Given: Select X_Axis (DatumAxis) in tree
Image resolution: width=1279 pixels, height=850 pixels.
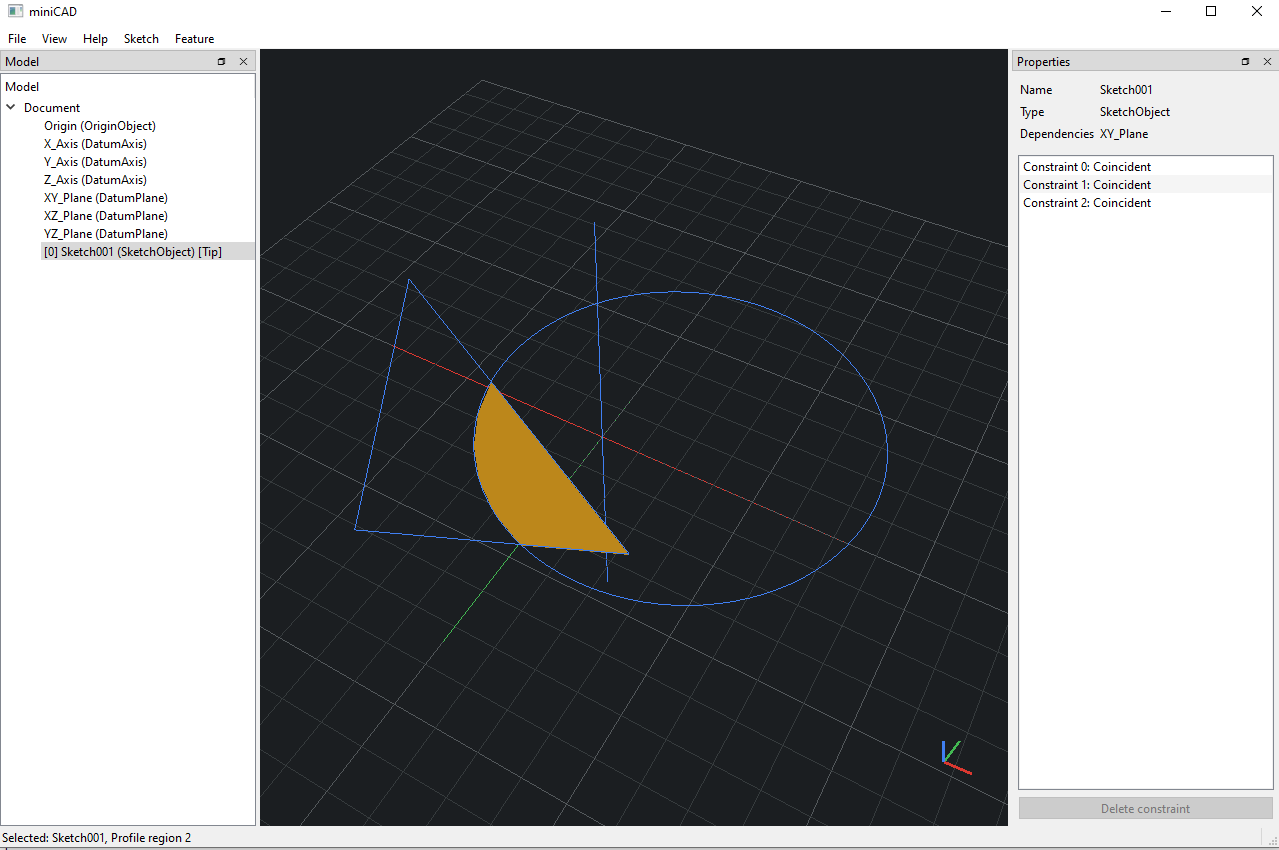Looking at the screenshot, I should pyautogui.click(x=95, y=144).
